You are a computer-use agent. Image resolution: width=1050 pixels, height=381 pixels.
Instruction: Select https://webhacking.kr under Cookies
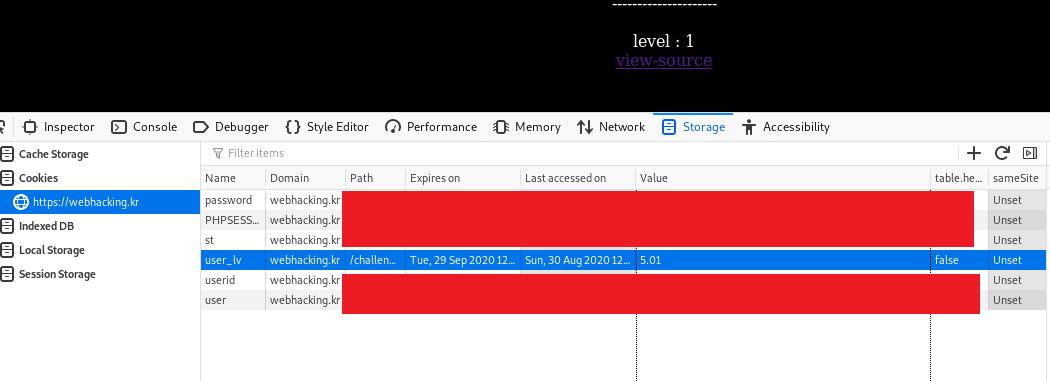pyautogui.click(x=100, y=202)
